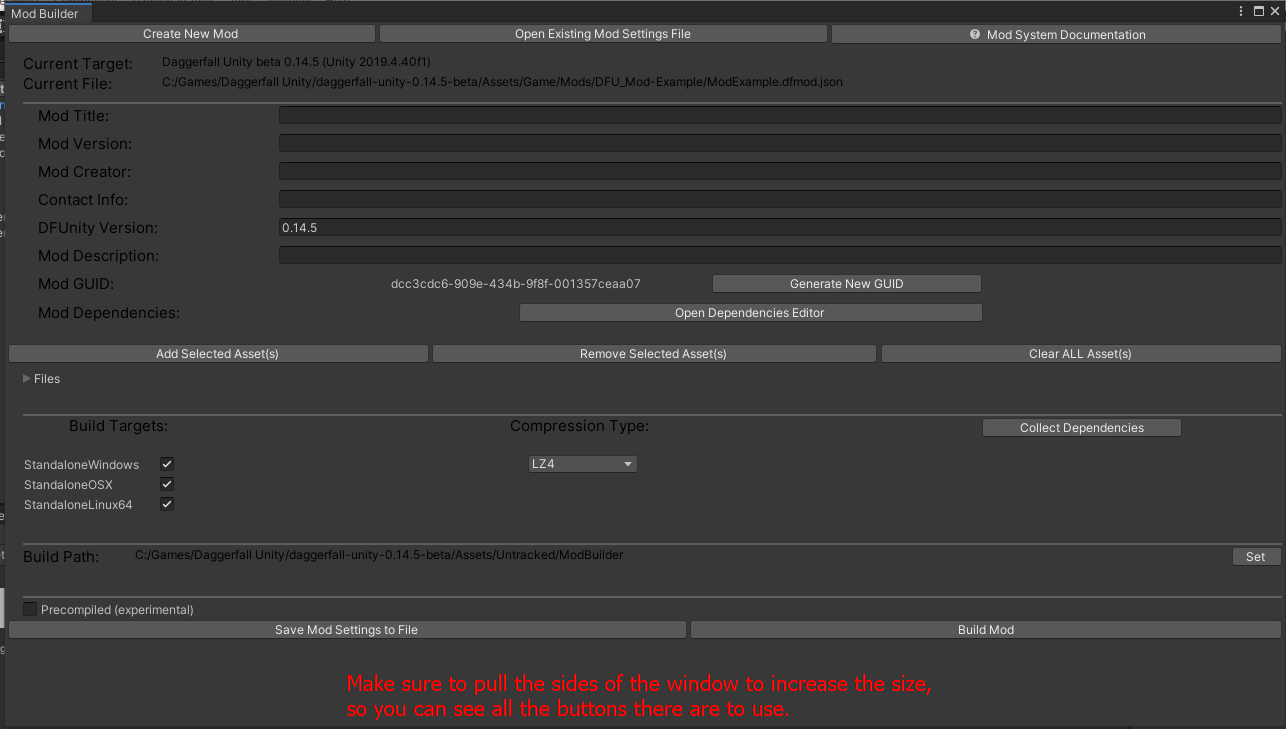1286x729 pixels.
Task: Open Existing Mod Settings File
Action: (x=603, y=34)
